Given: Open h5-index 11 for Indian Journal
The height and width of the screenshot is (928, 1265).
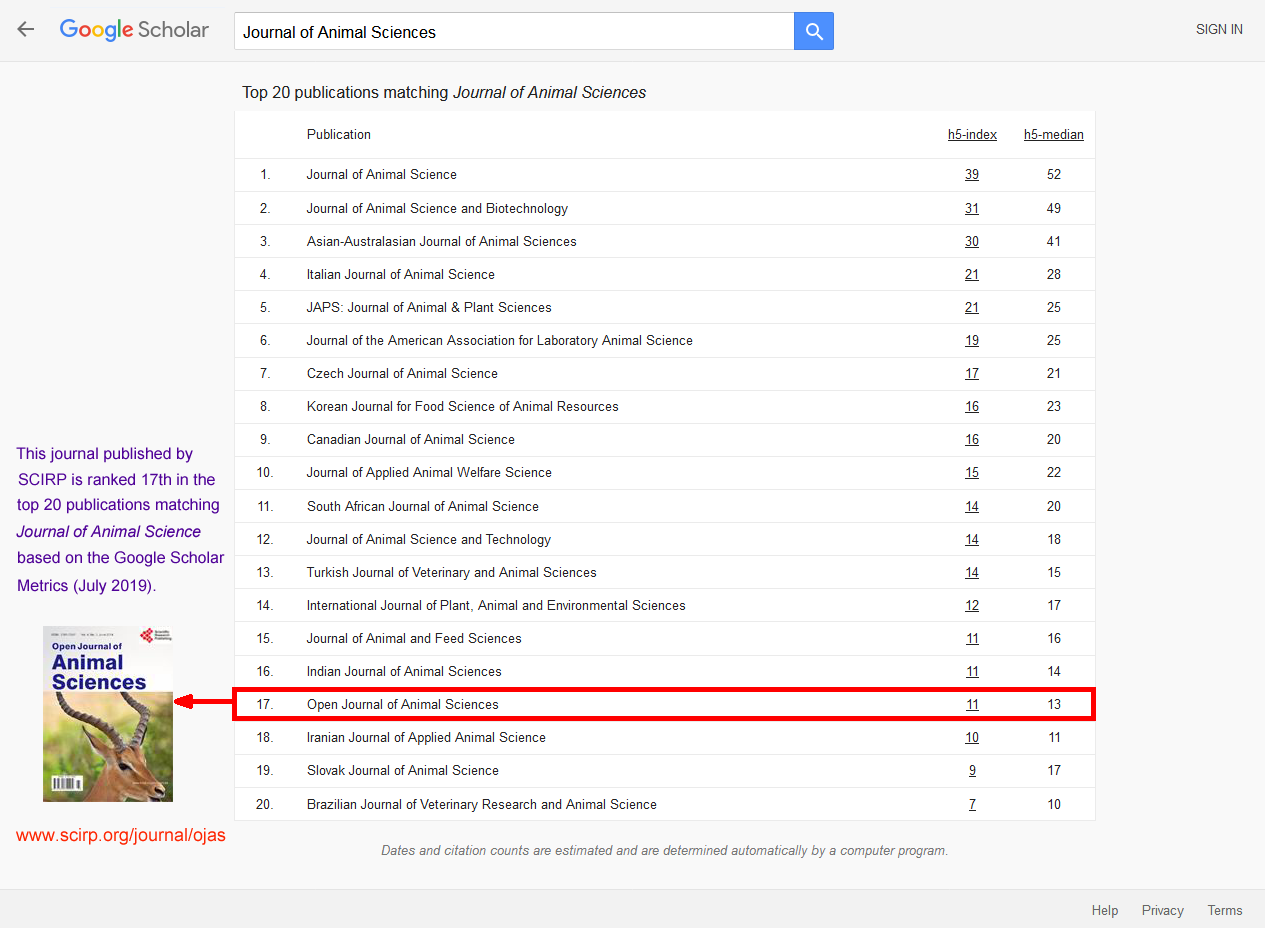Looking at the screenshot, I should point(972,672).
